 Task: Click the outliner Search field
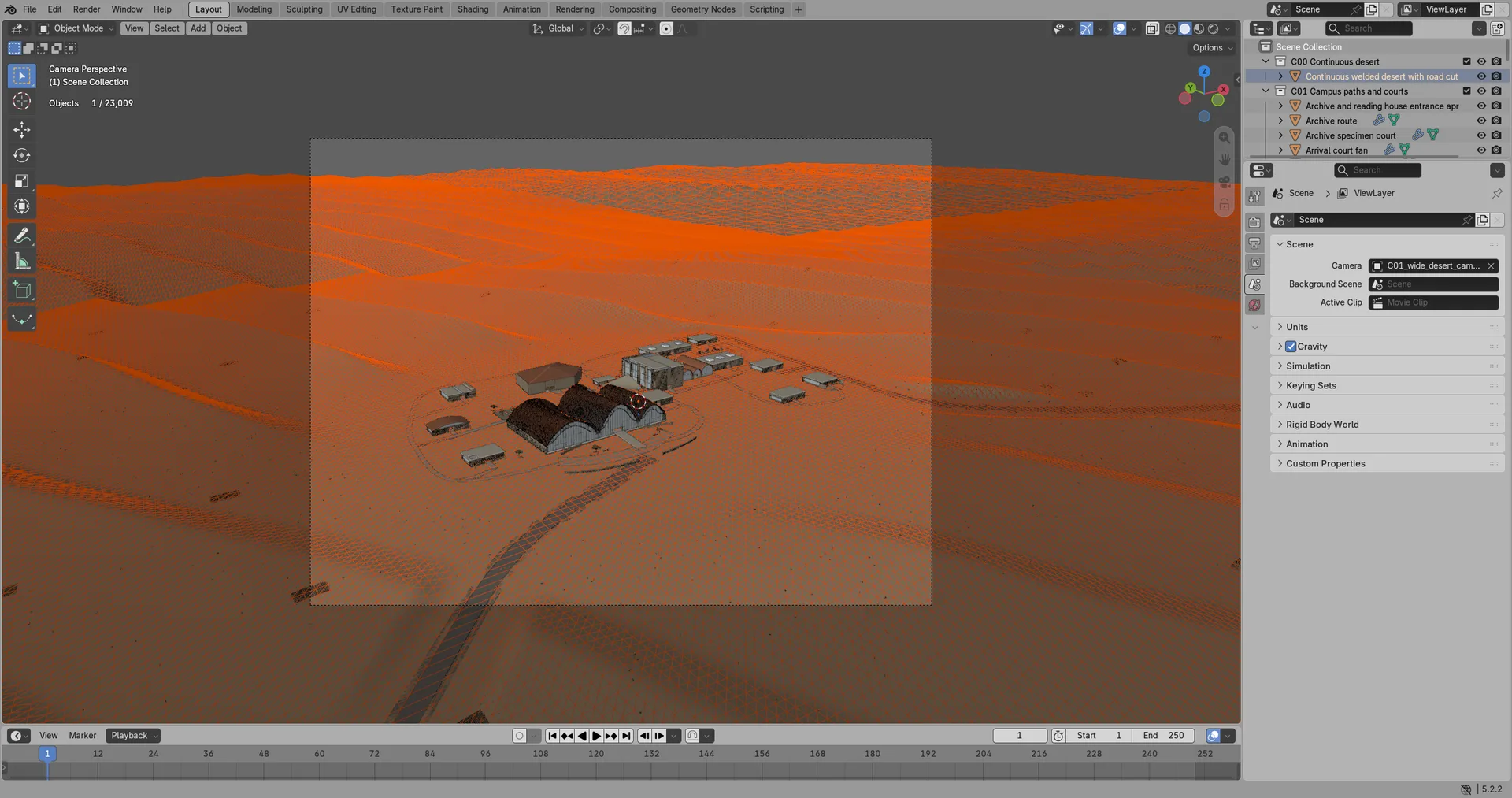[1369, 28]
